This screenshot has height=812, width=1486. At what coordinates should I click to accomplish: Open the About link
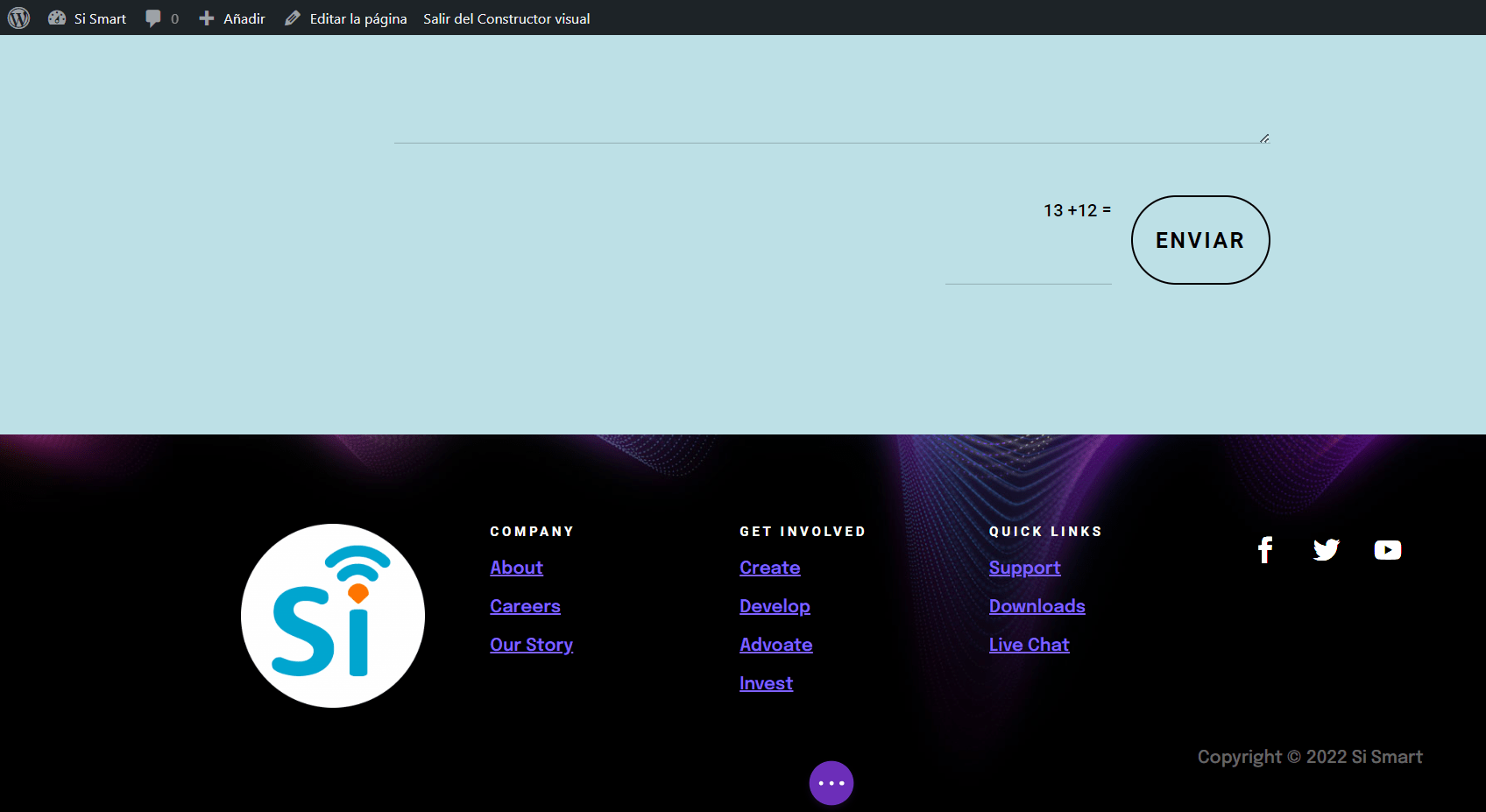point(516,568)
